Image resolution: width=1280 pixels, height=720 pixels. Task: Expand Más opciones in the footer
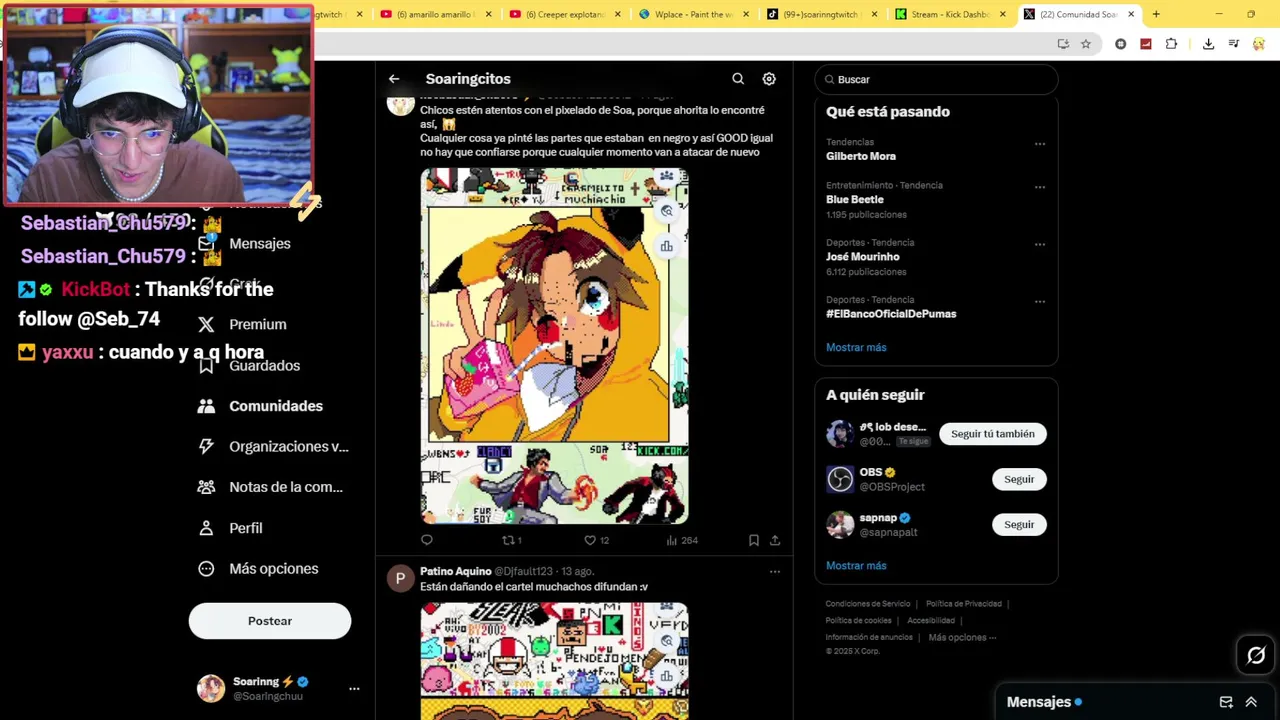pyautogui.click(x=962, y=638)
